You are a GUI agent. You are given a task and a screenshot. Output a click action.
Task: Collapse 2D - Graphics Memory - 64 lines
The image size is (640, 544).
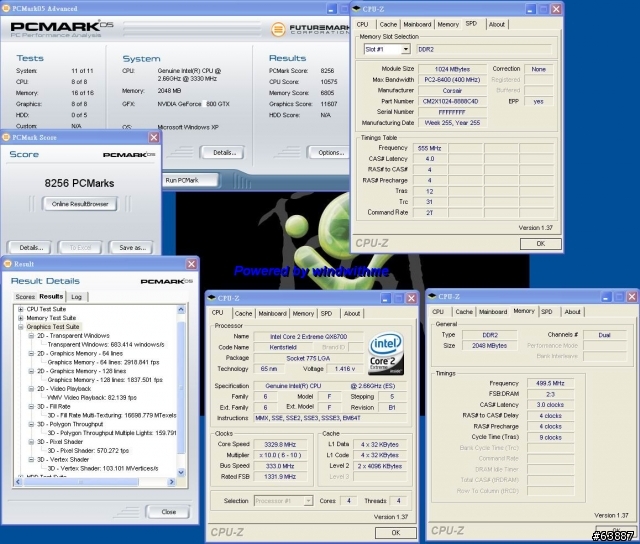tap(31, 353)
